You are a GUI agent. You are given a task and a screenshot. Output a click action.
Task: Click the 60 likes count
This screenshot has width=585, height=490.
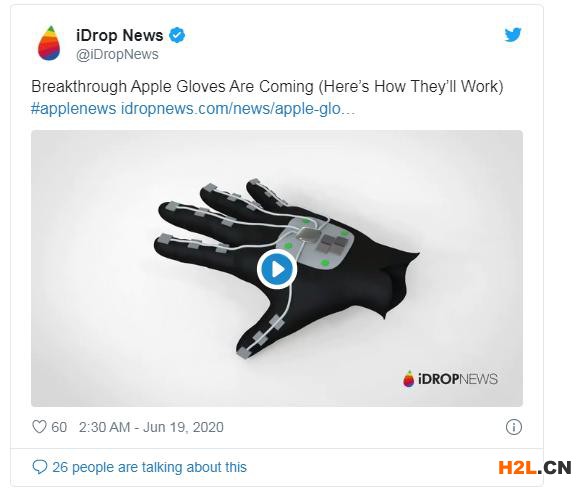59,427
